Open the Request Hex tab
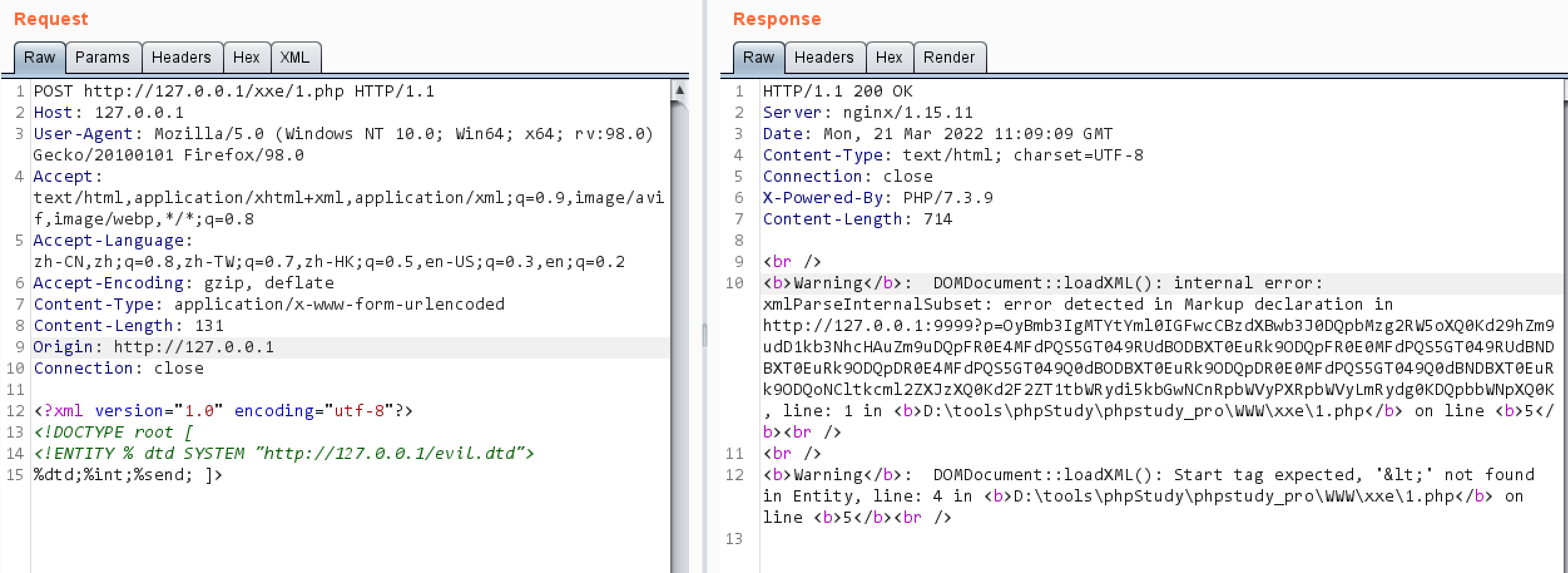The height and width of the screenshot is (573, 1568). point(246,58)
